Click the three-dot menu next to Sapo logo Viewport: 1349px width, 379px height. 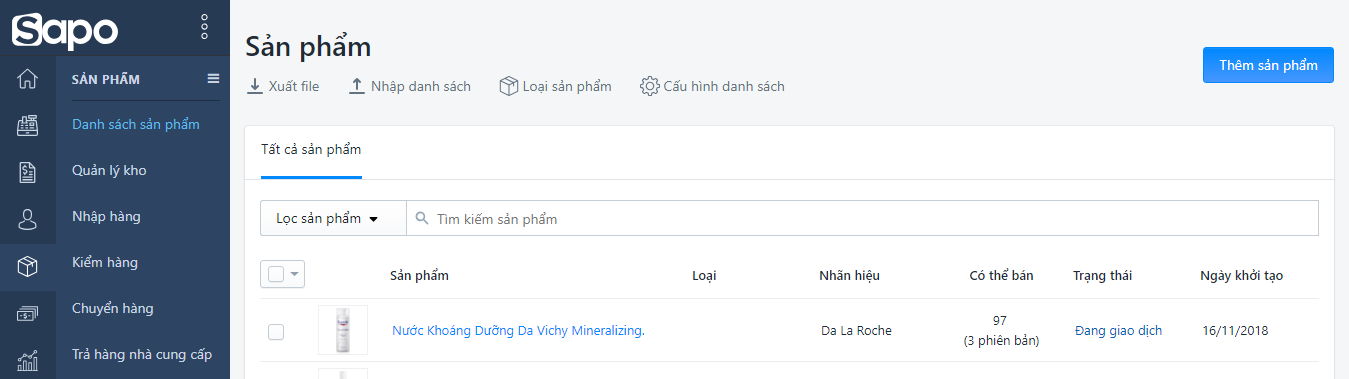pos(204,27)
